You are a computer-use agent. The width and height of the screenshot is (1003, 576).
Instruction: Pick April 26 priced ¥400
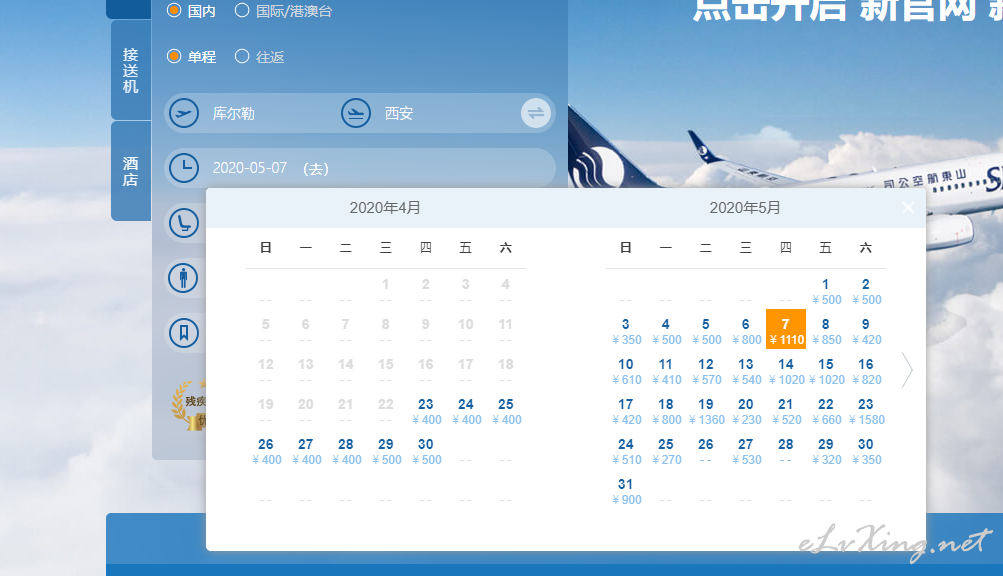point(266,451)
